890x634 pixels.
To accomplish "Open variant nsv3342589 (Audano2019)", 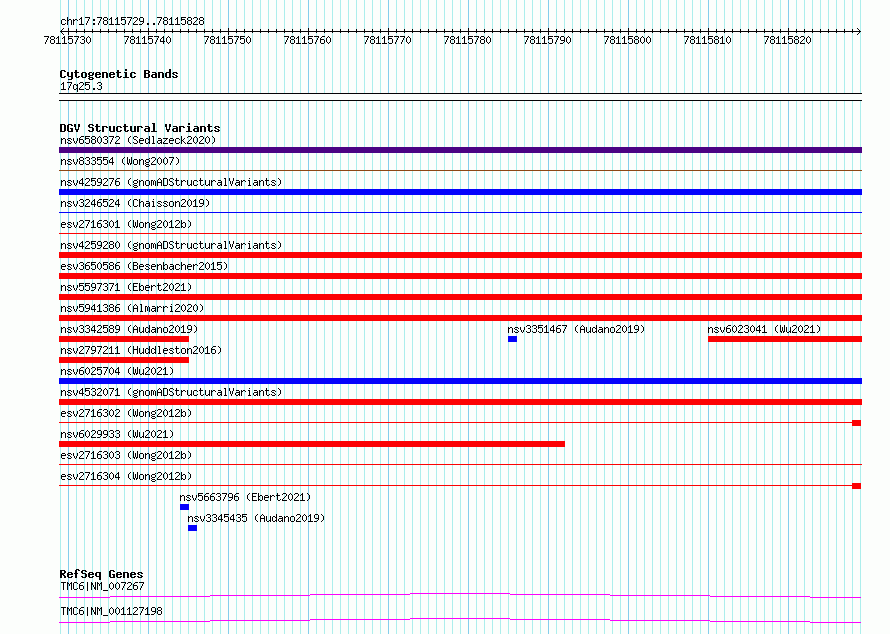I will [x=129, y=329].
